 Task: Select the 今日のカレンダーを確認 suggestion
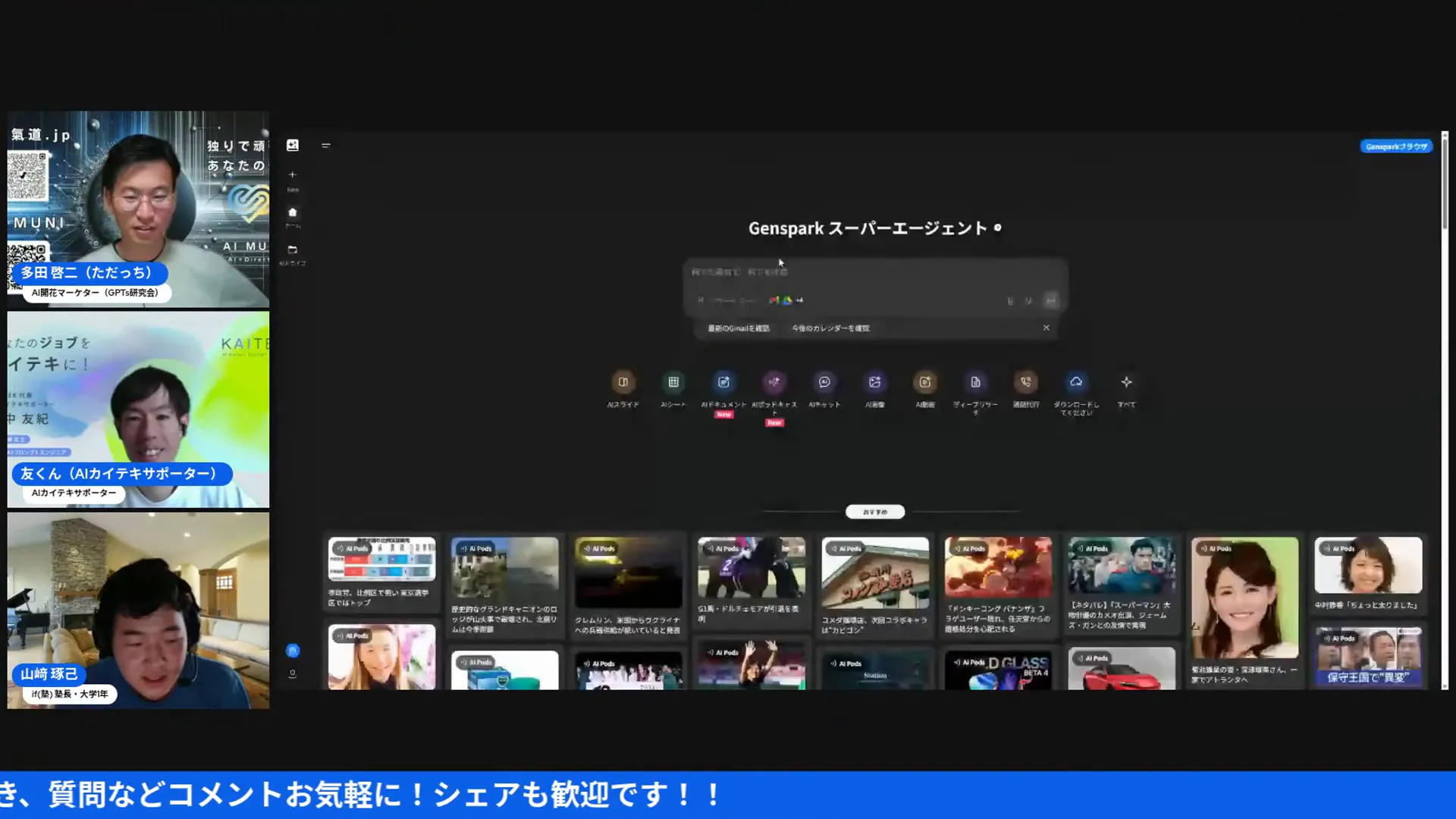[830, 328]
